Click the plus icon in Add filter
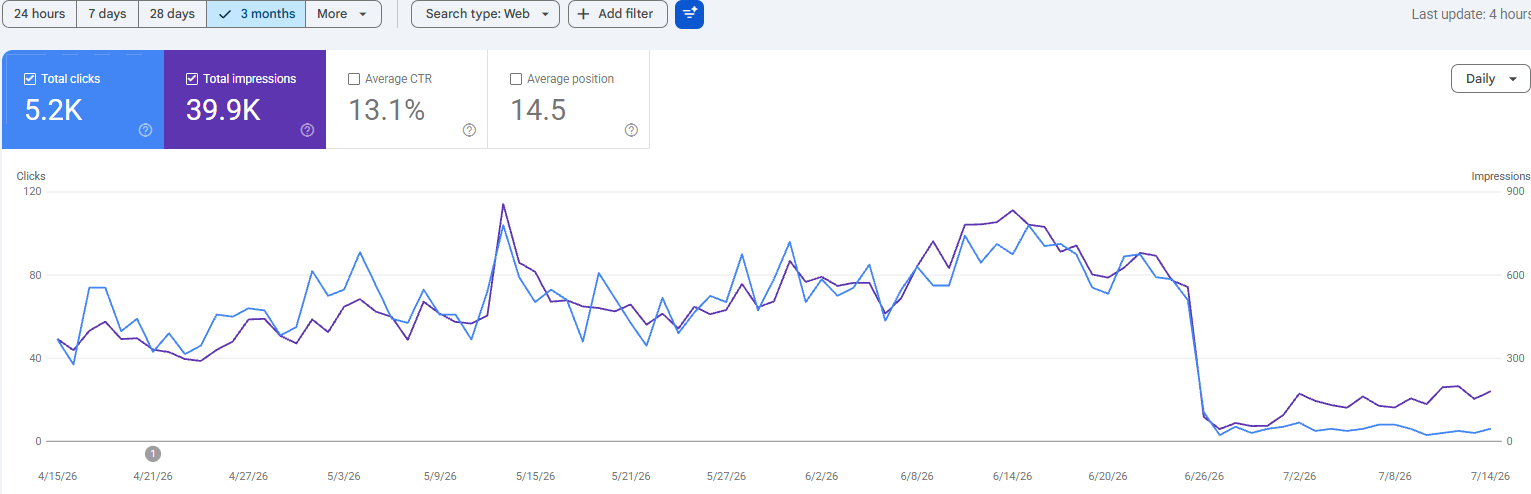Viewport: 1531px width, 494px height. 583,14
